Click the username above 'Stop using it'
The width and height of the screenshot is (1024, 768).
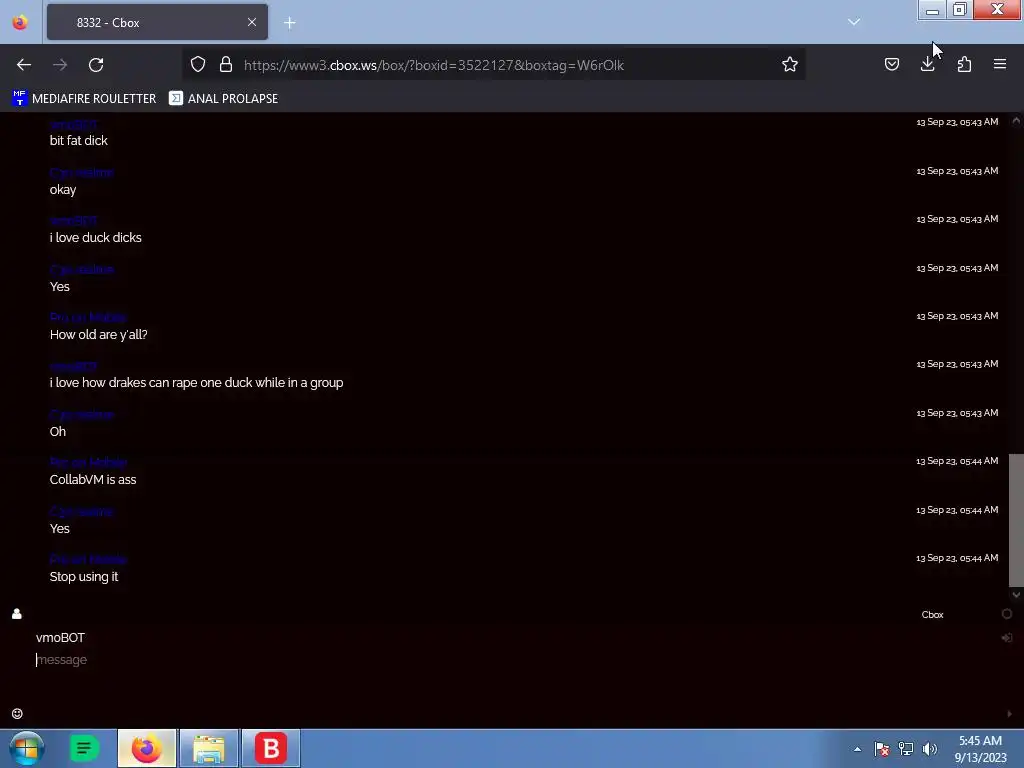[x=88, y=559]
